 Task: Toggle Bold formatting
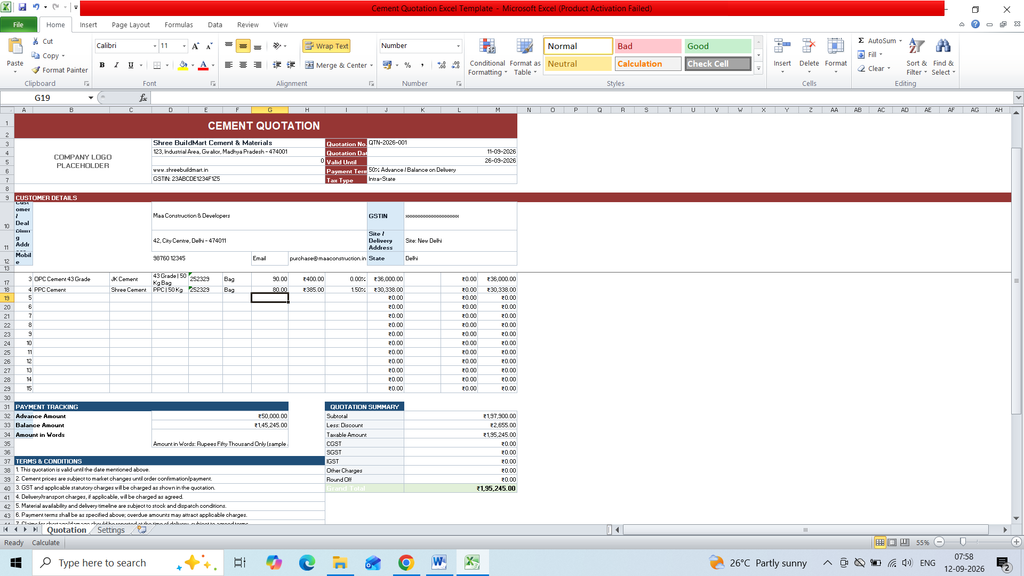(102, 65)
